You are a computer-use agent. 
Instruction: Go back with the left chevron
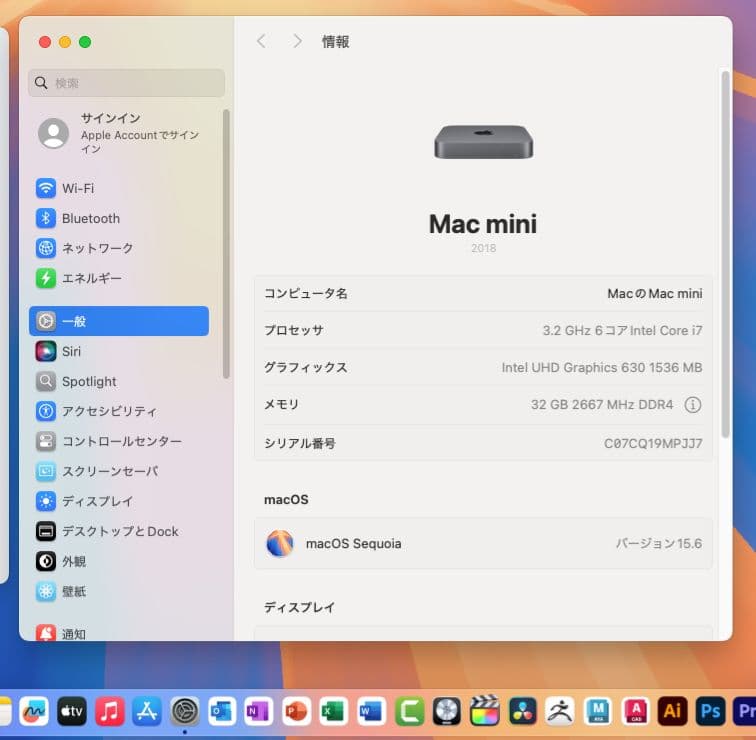tap(261, 41)
